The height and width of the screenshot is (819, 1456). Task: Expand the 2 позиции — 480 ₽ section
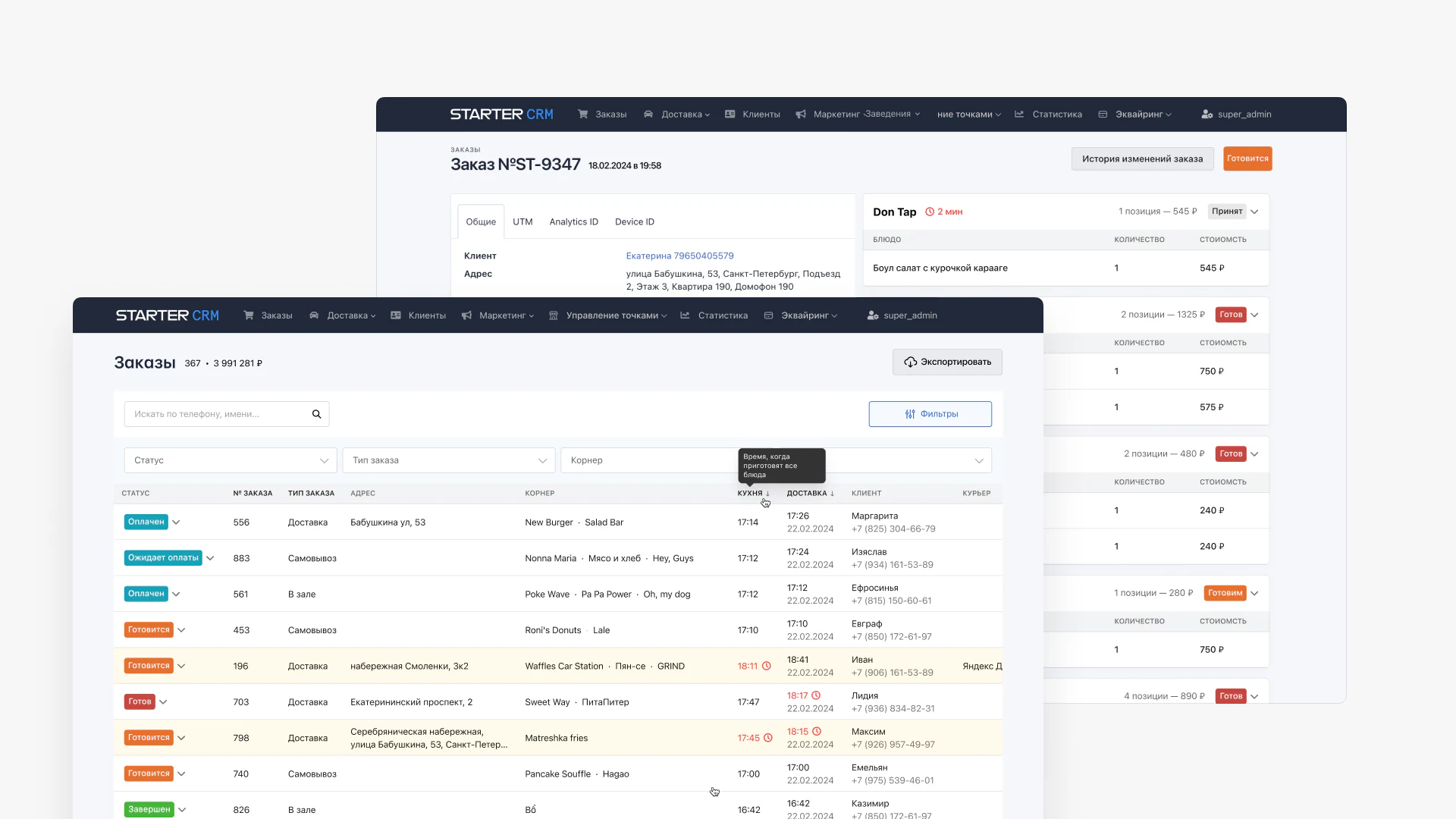(x=1254, y=454)
